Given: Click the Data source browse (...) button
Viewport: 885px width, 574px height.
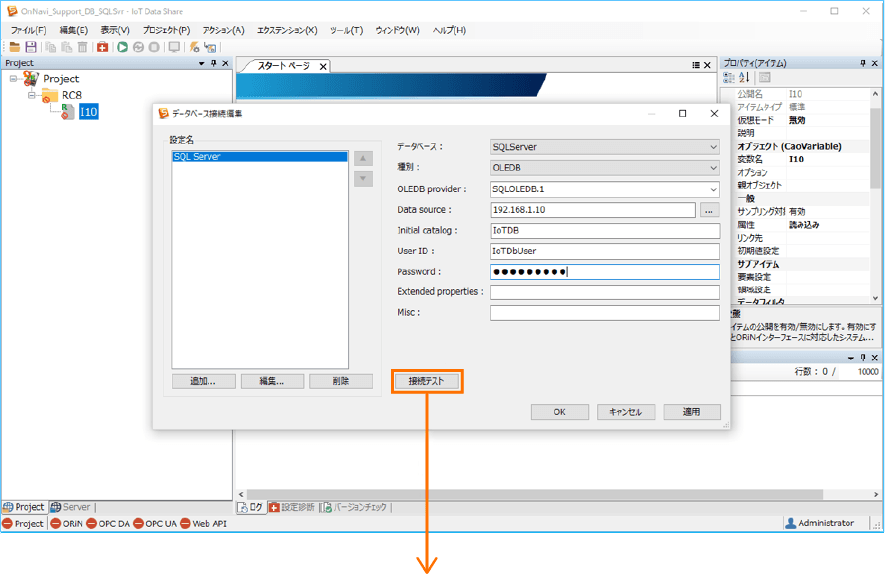Looking at the screenshot, I should click(709, 210).
